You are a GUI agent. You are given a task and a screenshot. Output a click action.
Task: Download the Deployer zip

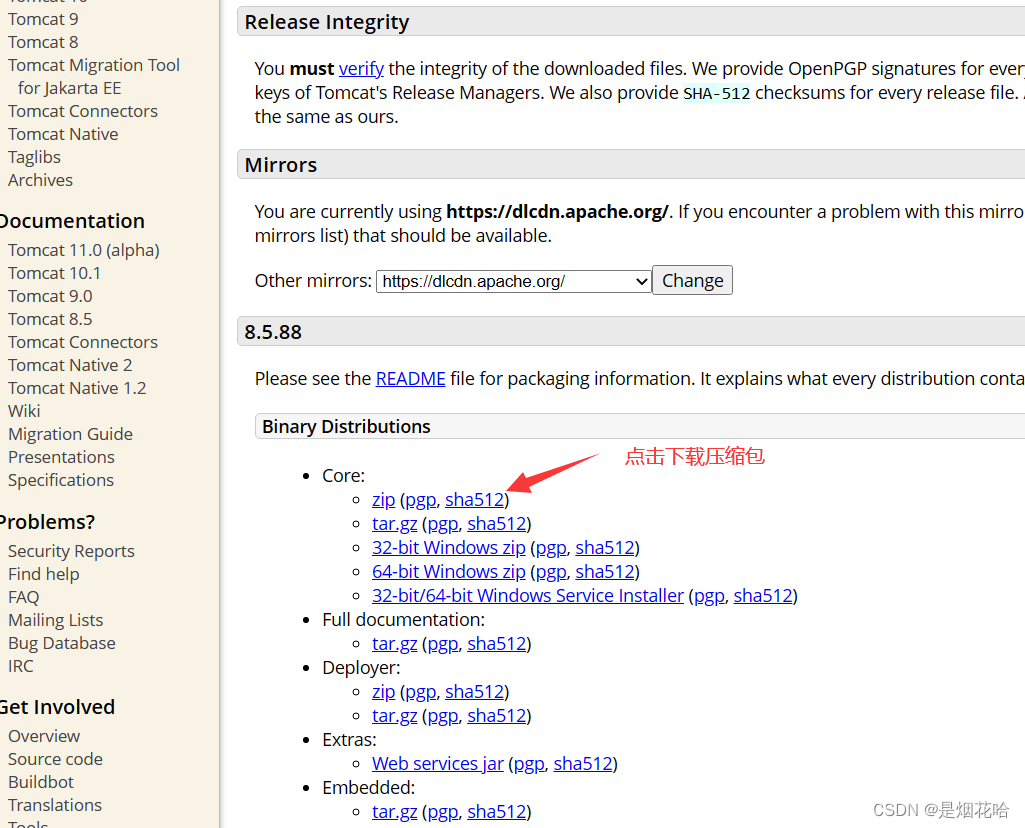[384, 692]
